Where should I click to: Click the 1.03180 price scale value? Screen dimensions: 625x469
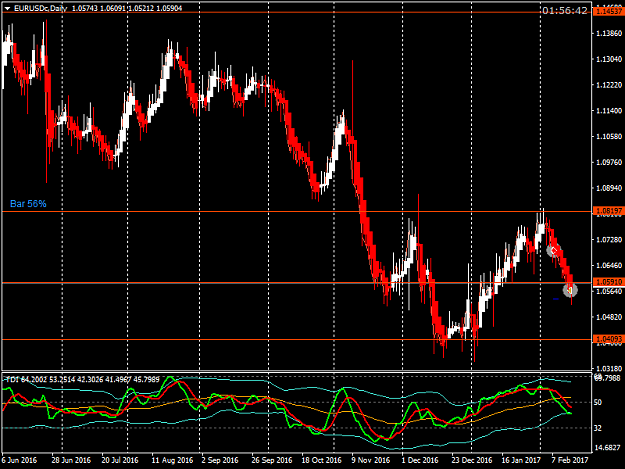[x=609, y=369]
